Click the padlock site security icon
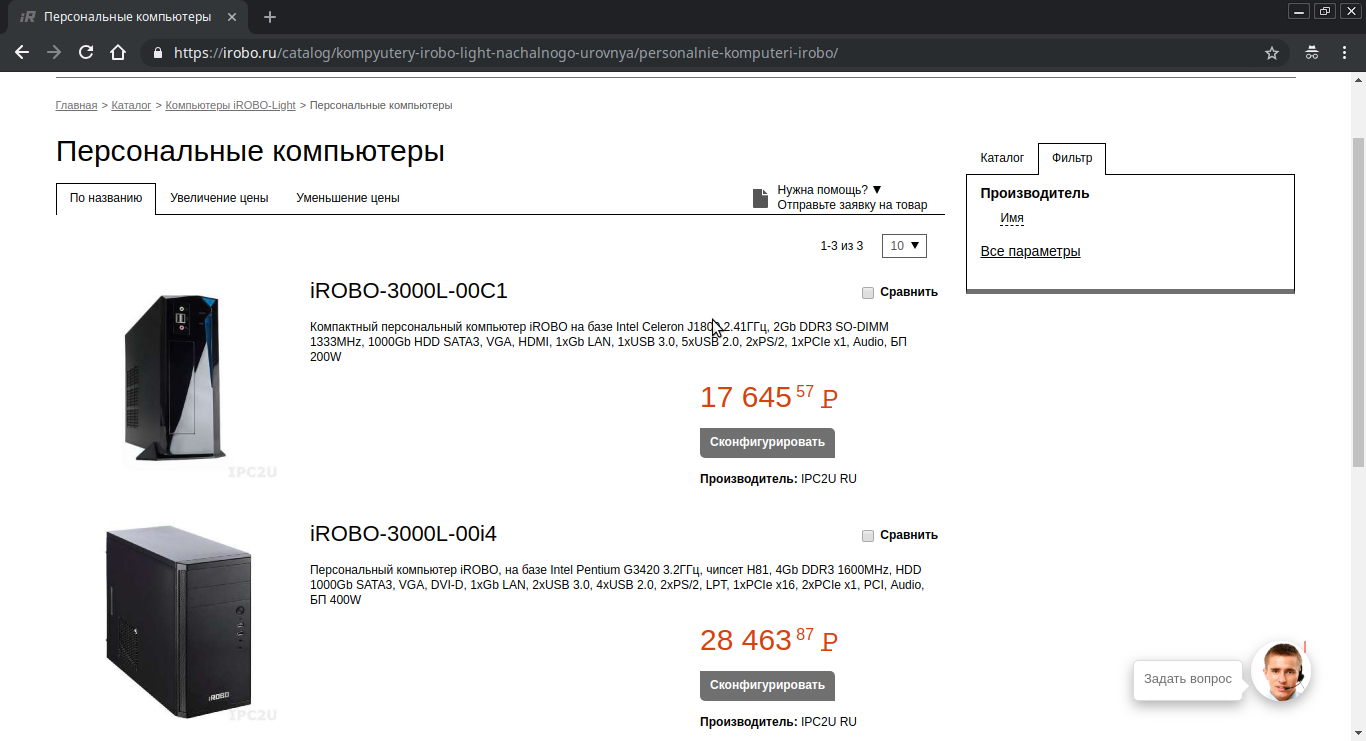 coord(157,53)
